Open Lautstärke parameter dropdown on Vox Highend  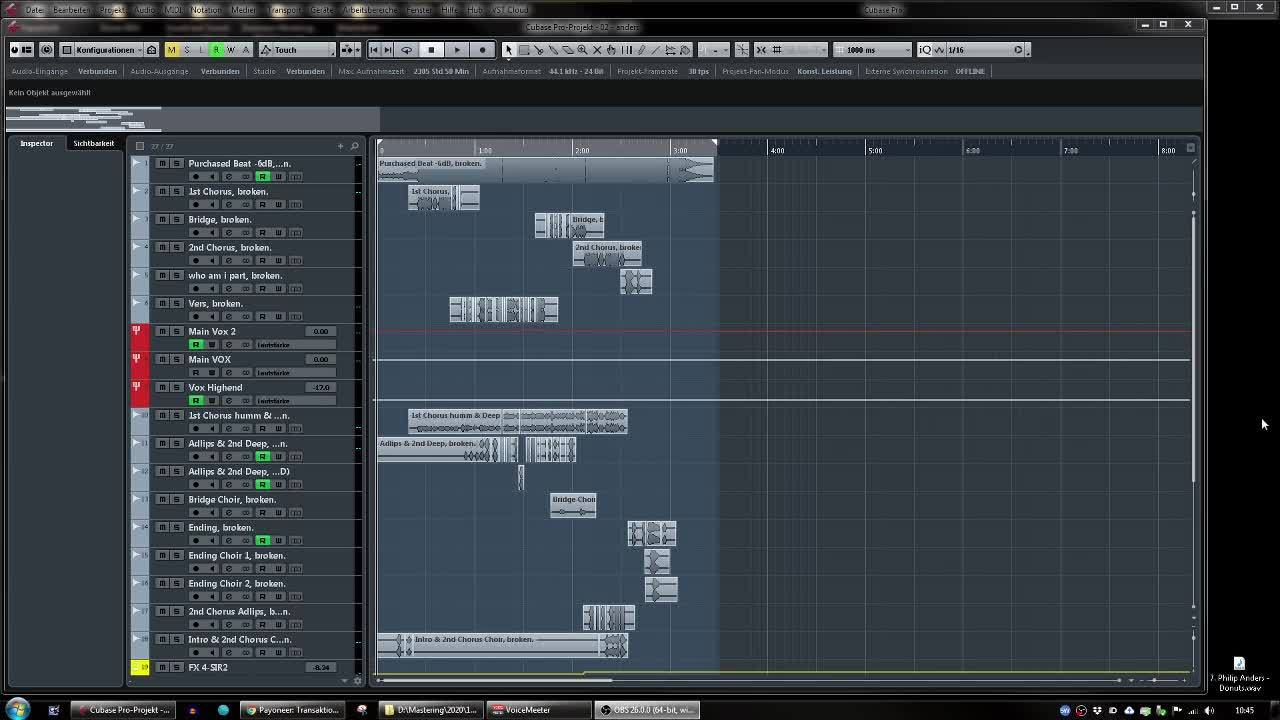pos(296,401)
